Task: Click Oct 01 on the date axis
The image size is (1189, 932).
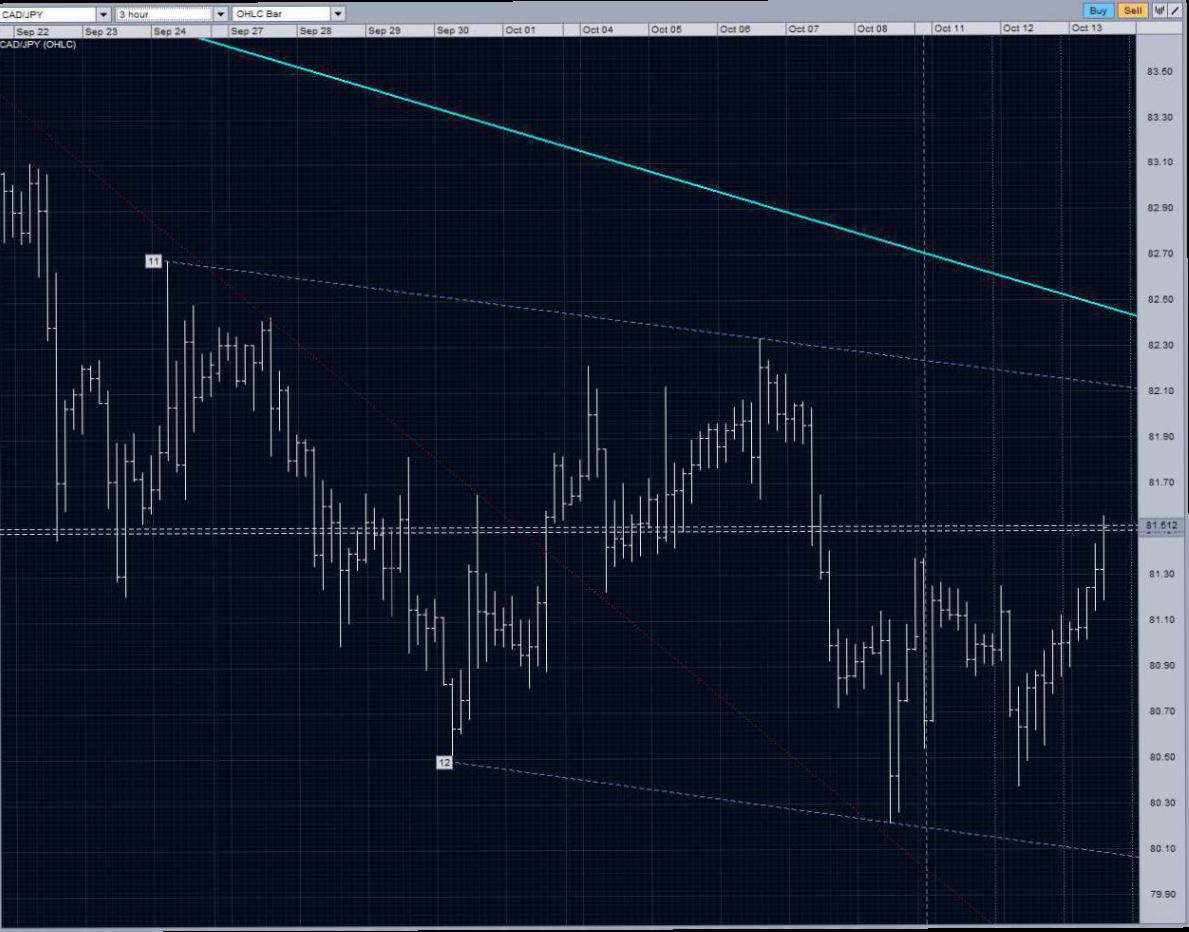Action: [x=520, y=30]
